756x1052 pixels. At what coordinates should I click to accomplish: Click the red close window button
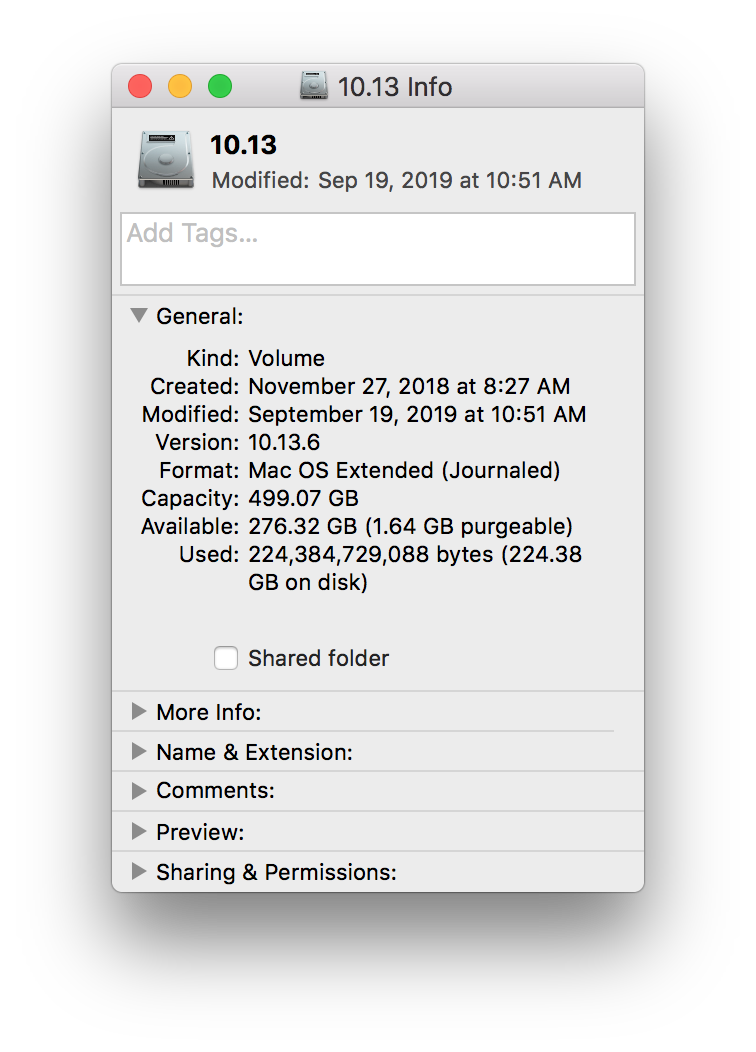coord(140,87)
